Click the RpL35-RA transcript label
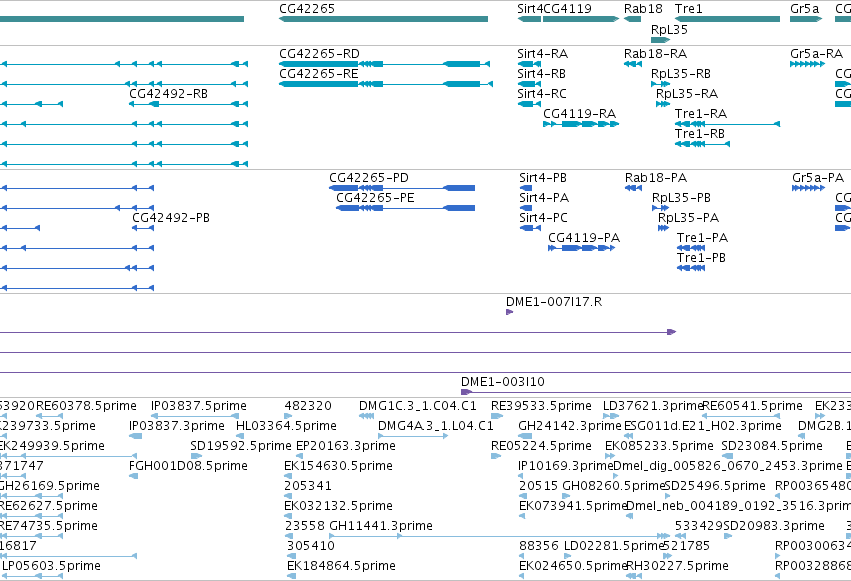This screenshot has height=581, width=851. point(687,94)
